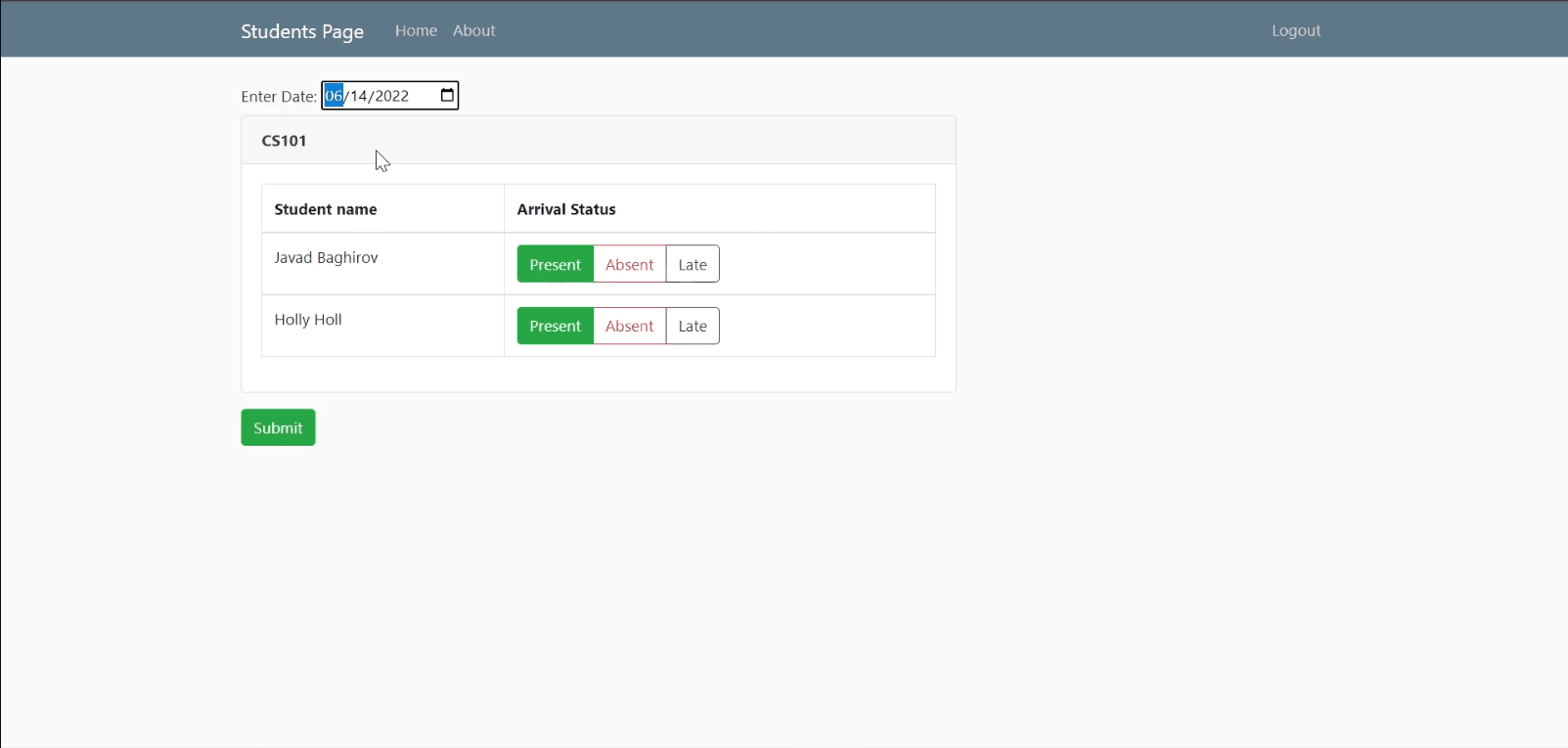
Task: Click the Arrival Status column header
Action: [x=566, y=209]
